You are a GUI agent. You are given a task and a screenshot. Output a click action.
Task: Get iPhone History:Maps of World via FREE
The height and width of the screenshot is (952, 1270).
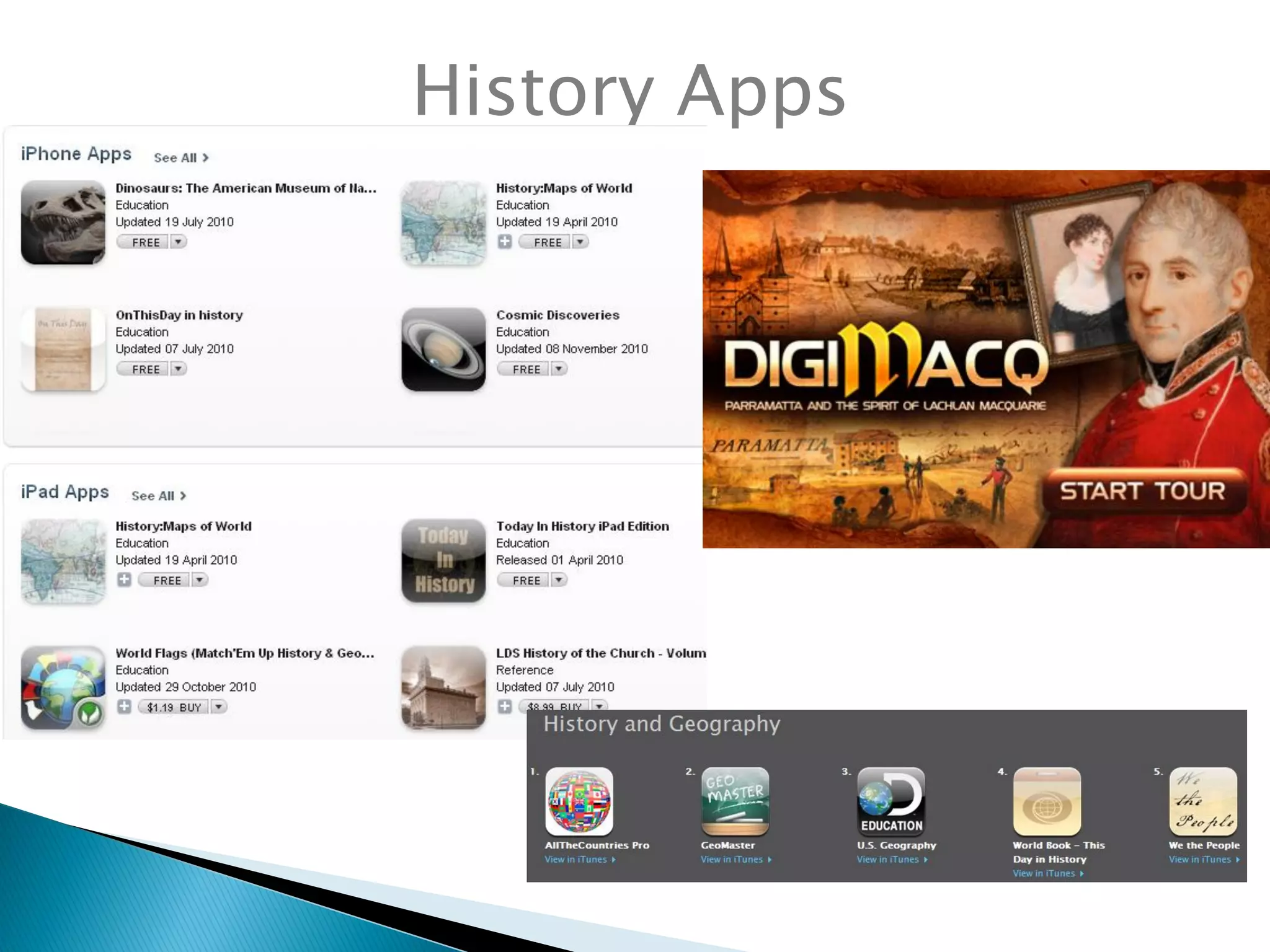545,242
